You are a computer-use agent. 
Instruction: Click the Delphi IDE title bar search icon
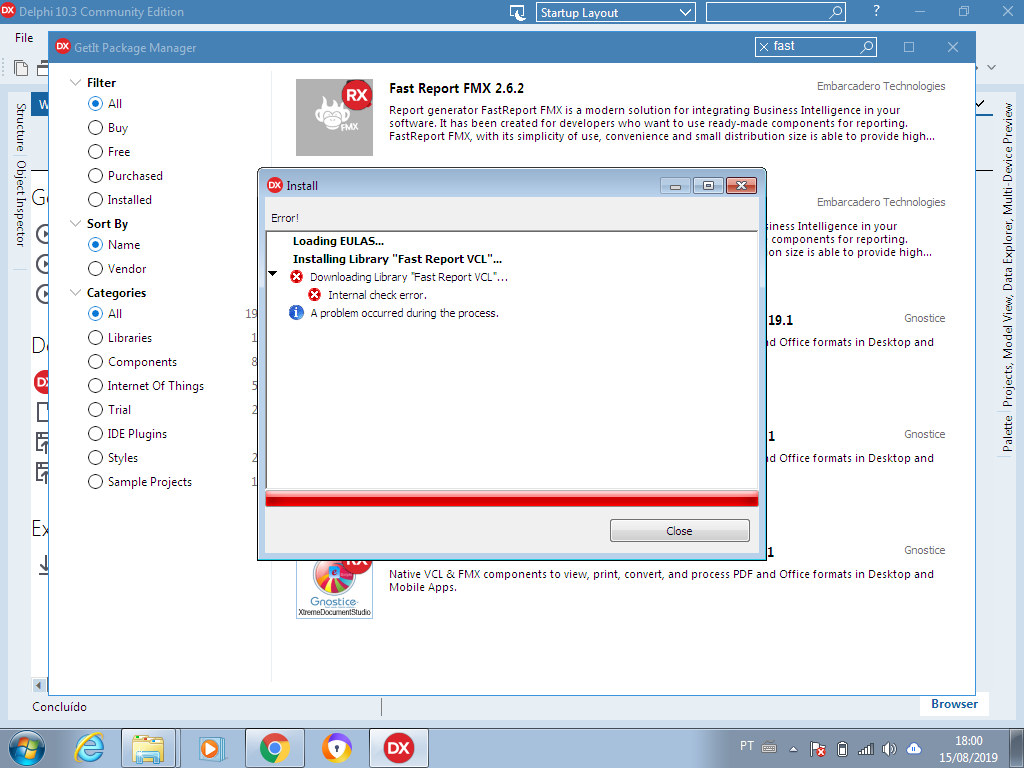(x=835, y=12)
